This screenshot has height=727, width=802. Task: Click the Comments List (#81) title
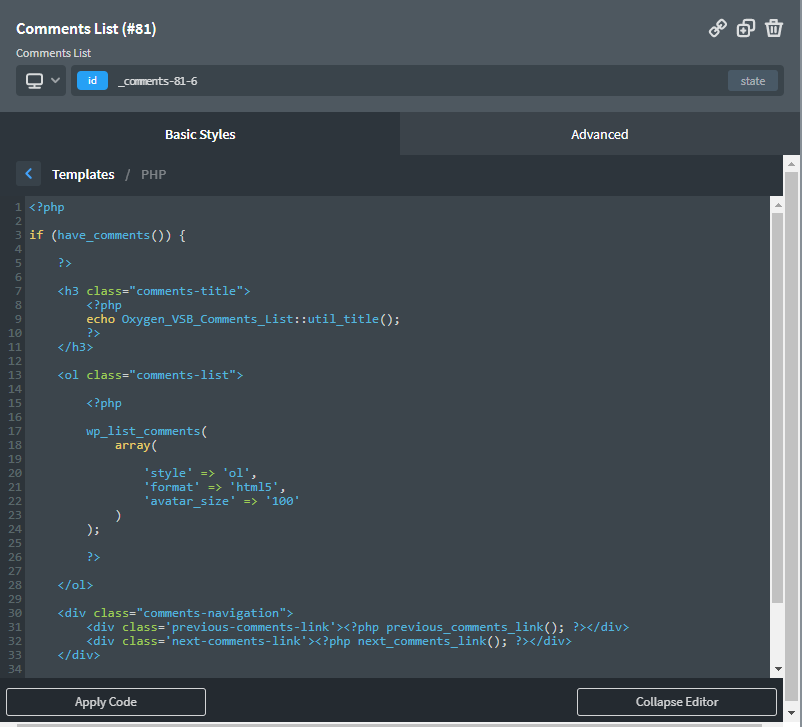point(86,29)
